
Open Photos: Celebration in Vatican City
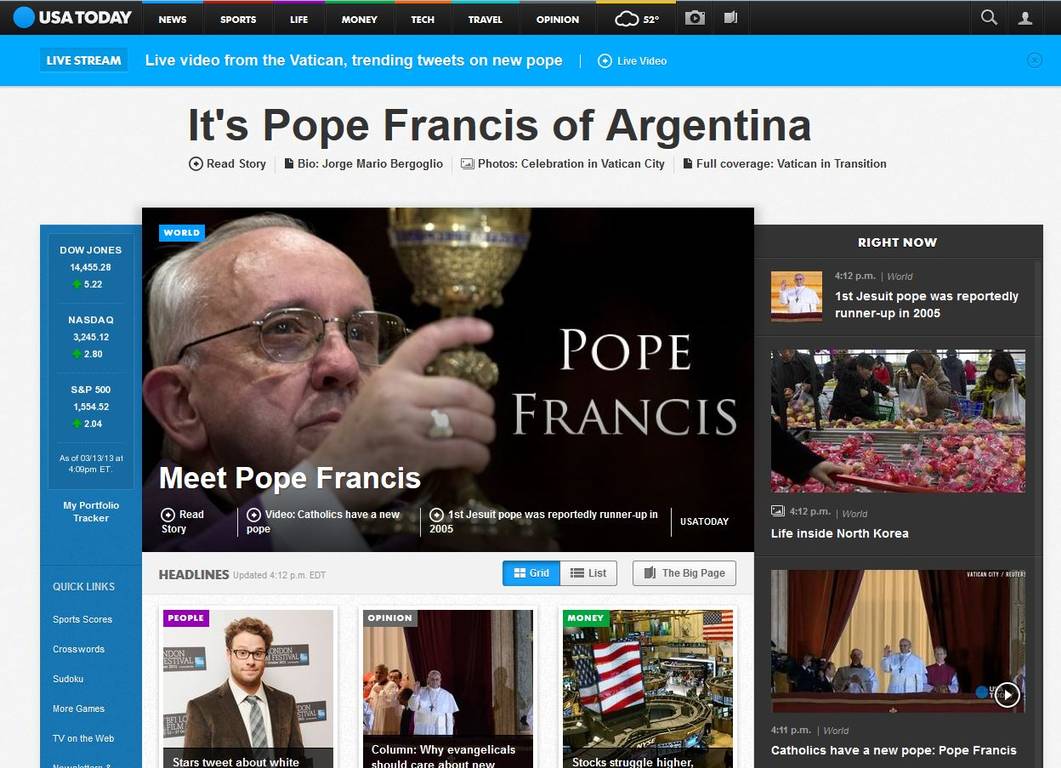(562, 164)
